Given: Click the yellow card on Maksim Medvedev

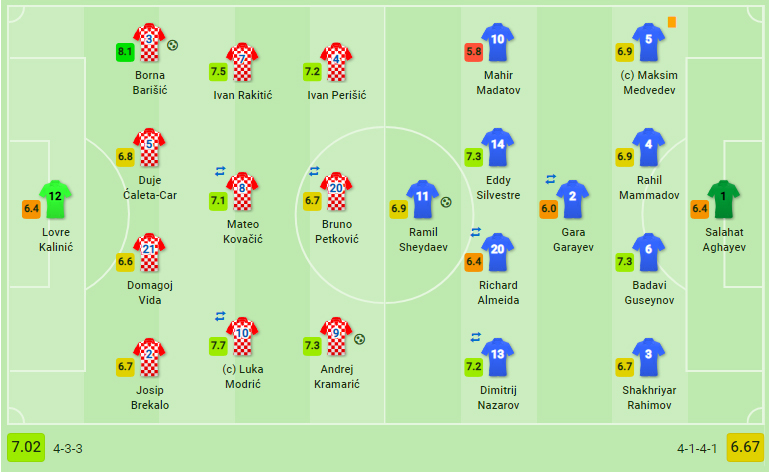Looking at the screenshot, I should [672, 21].
